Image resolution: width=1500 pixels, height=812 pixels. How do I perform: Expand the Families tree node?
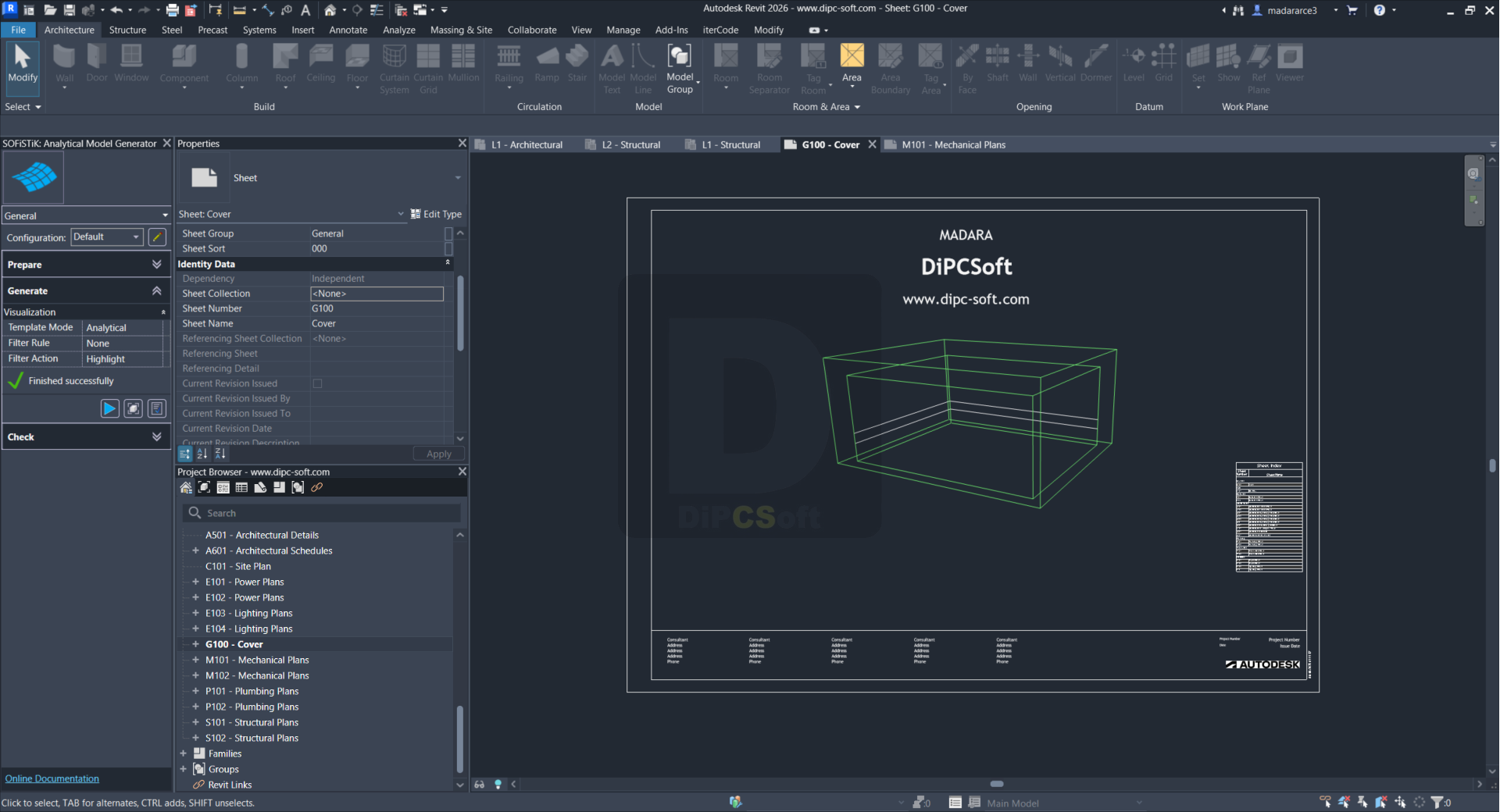pos(183,753)
